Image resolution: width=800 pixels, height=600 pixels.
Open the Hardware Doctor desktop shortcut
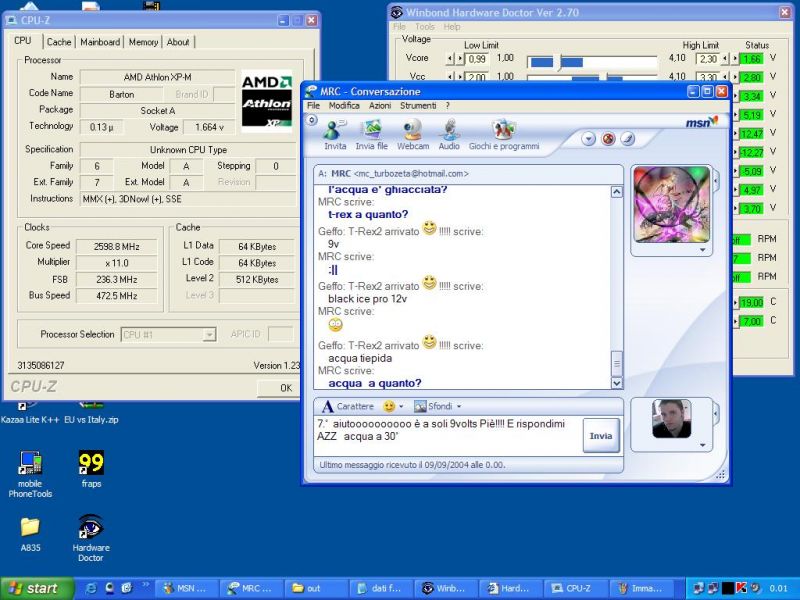point(91,538)
